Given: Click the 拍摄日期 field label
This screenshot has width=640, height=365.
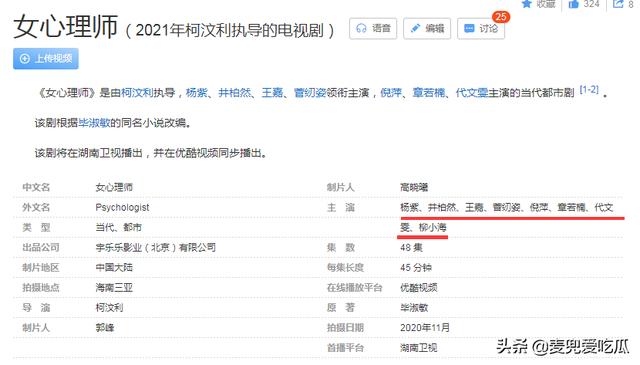Looking at the screenshot, I should [345, 327].
